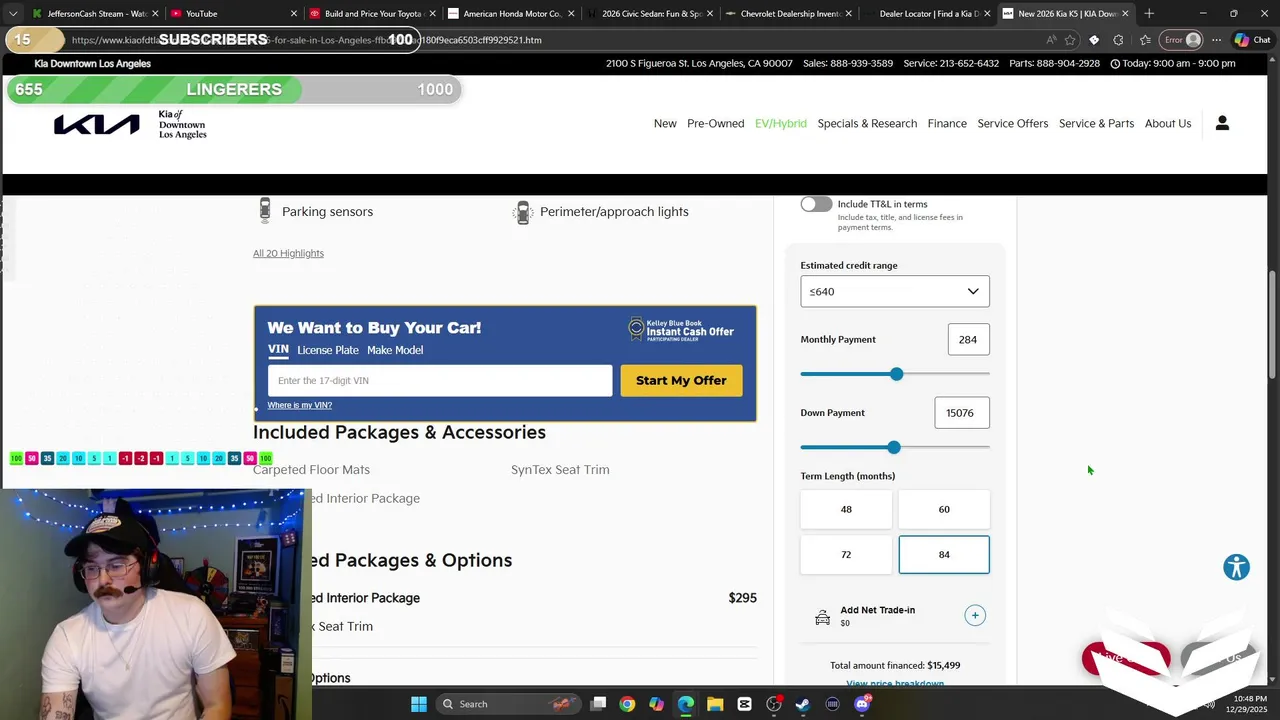Open Estimated credit range dropdown
The image size is (1280, 720).
coord(895,291)
